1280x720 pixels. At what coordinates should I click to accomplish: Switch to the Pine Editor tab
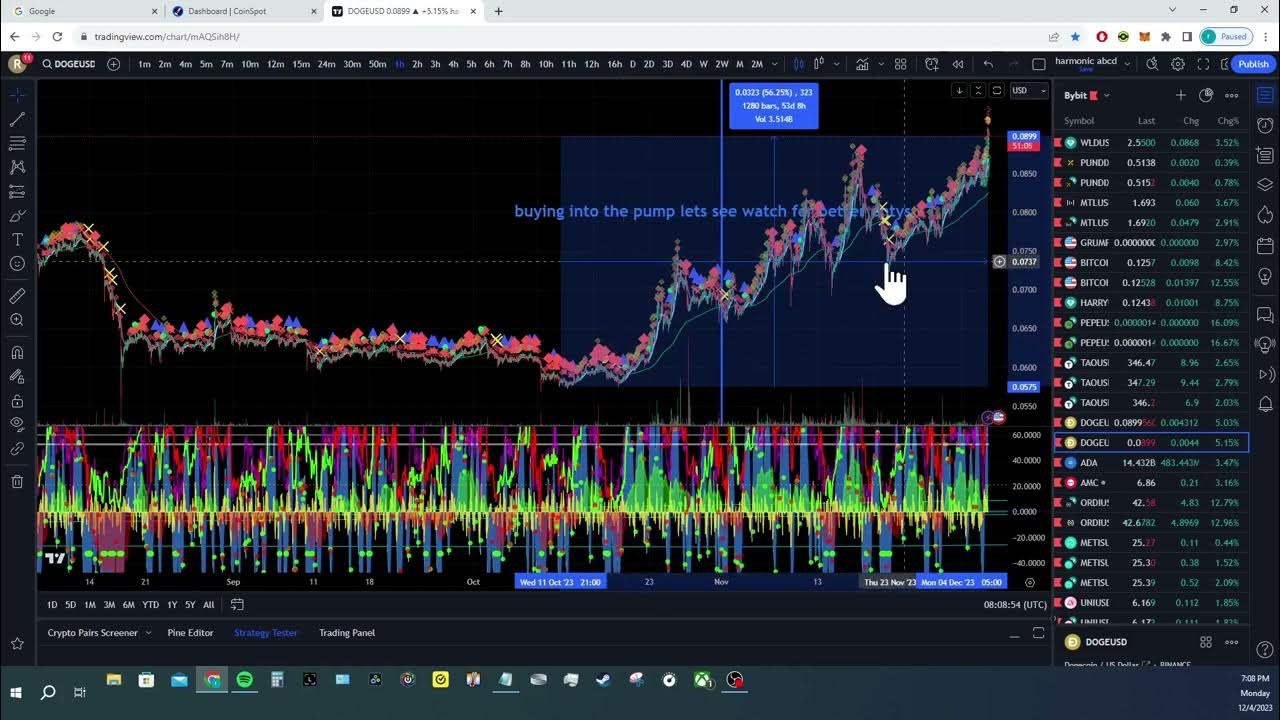[190, 633]
